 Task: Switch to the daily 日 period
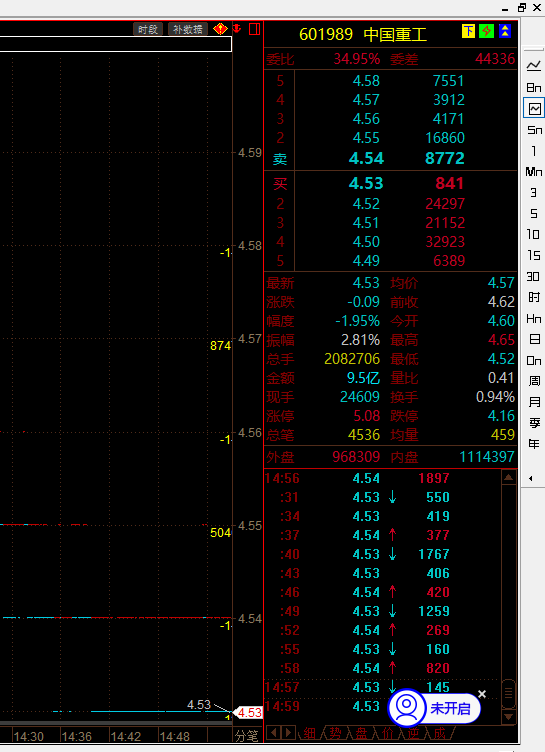pos(534,339)
